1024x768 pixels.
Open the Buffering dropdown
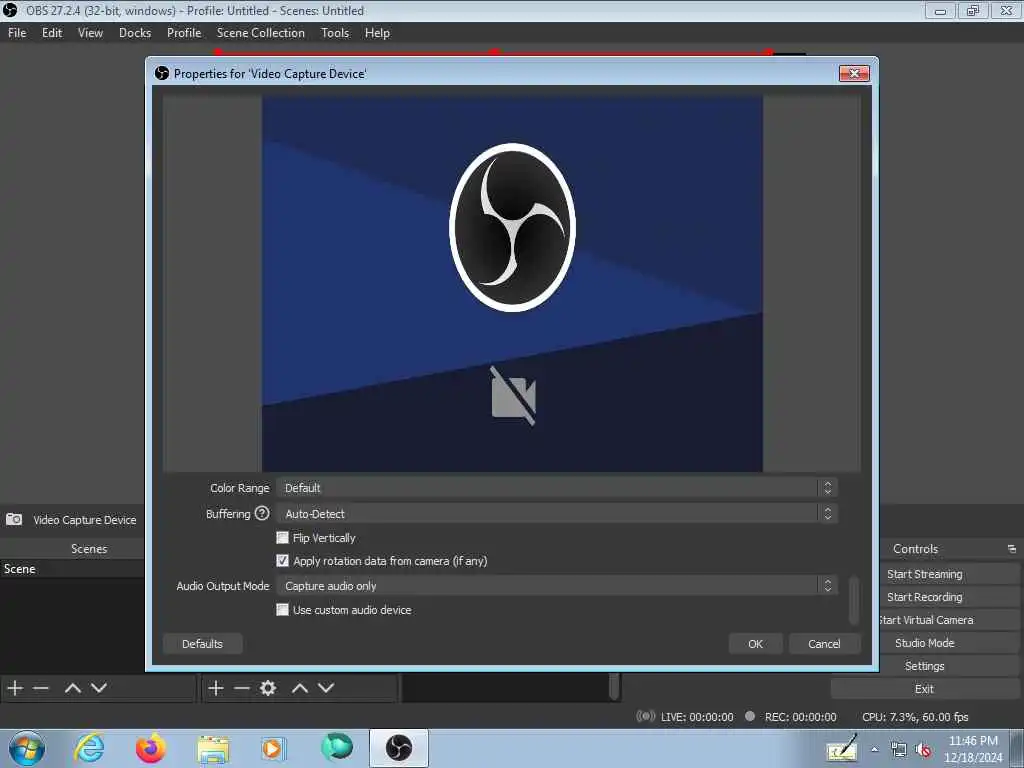click(557, 513)
